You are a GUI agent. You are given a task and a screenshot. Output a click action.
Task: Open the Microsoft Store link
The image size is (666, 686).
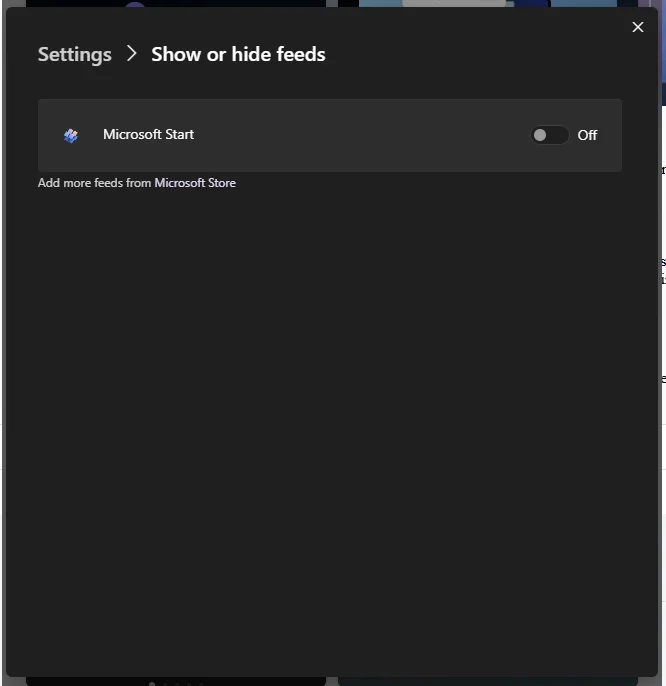pyautogui.click(x=195, y=183)
